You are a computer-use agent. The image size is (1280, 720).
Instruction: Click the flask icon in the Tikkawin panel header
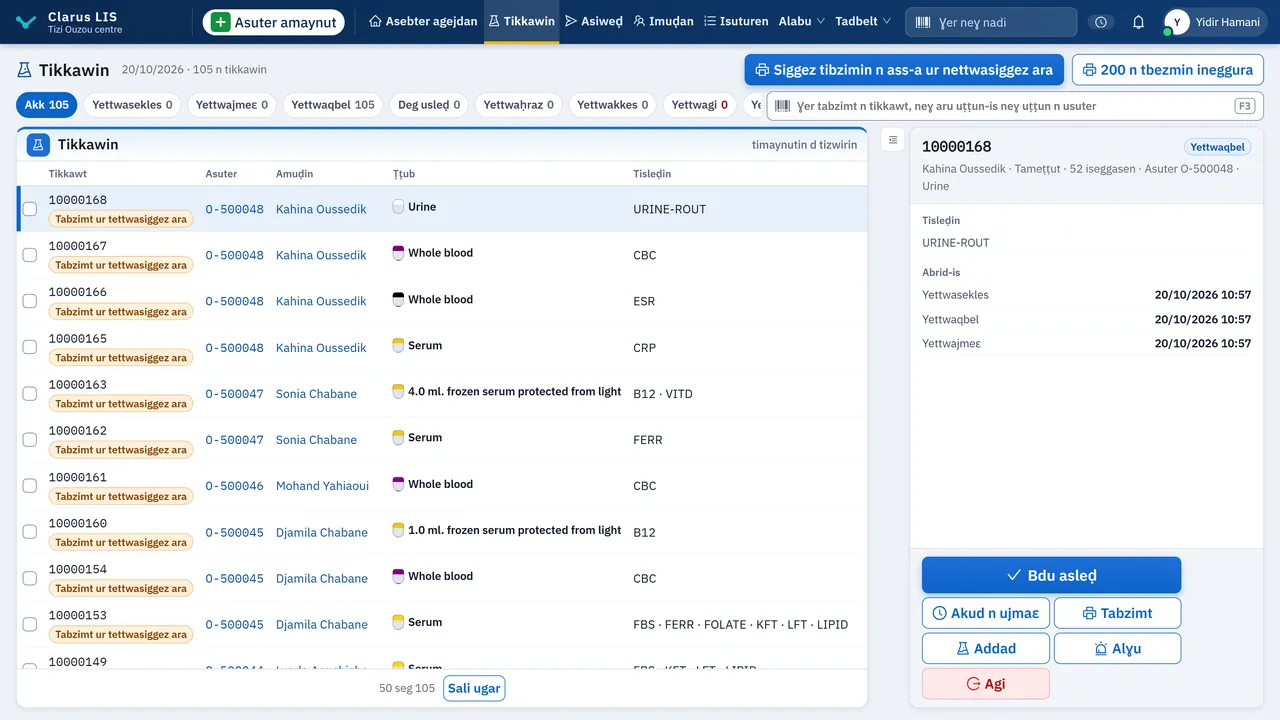38,145
